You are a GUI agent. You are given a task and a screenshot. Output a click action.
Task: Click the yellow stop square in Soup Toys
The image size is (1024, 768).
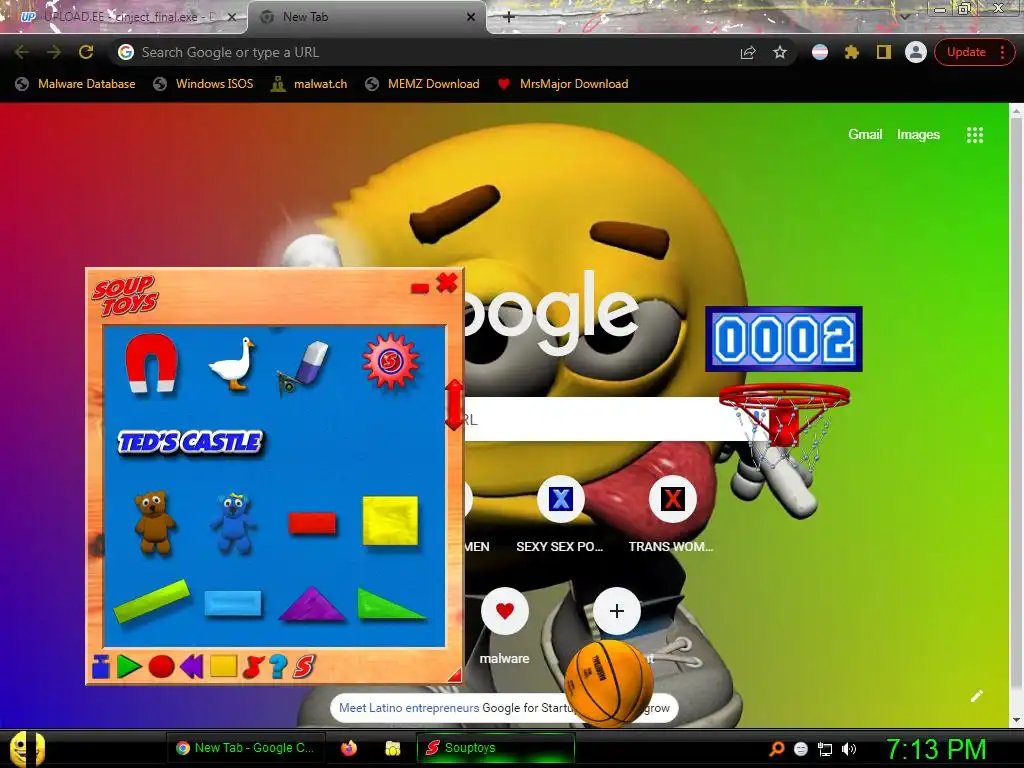point(223,665)
